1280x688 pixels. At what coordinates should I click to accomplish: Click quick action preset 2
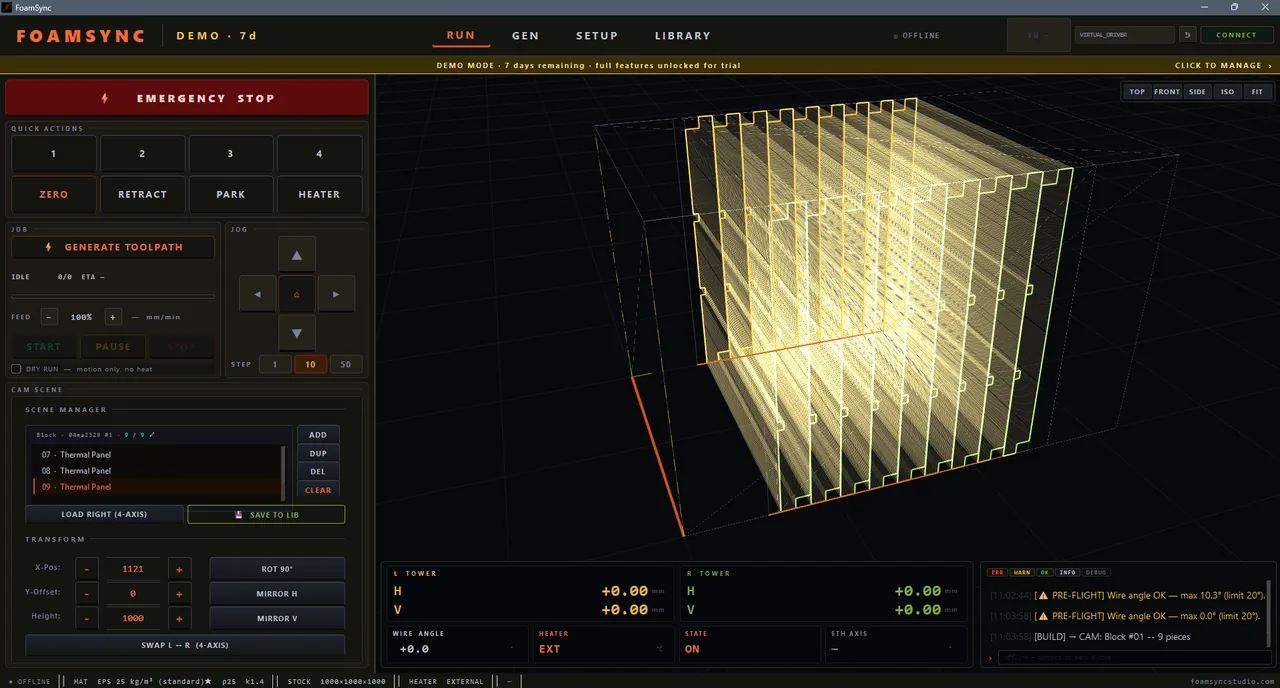142,154
